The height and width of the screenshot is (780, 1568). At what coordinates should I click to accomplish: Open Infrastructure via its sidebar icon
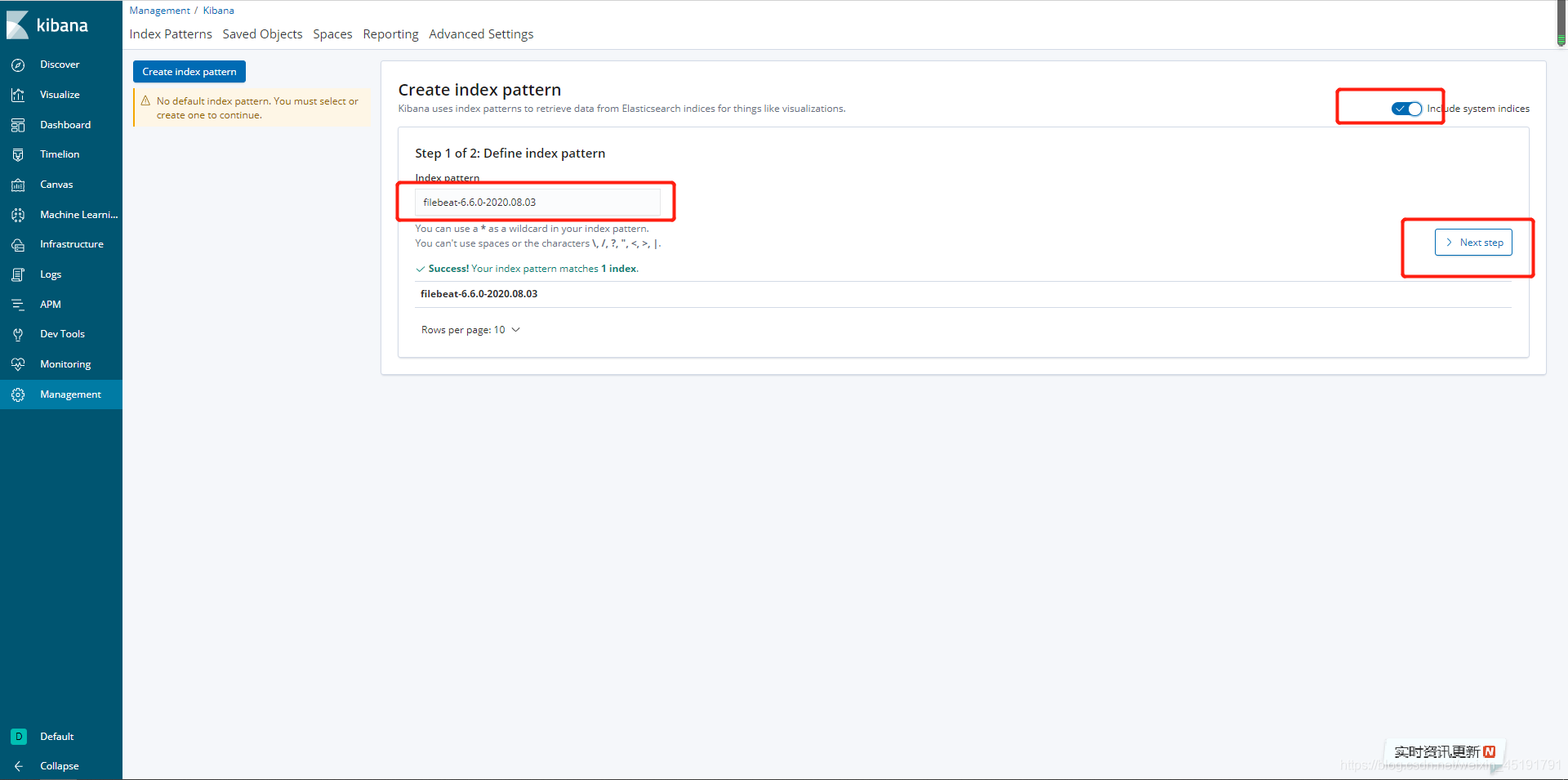click(18, 244)
